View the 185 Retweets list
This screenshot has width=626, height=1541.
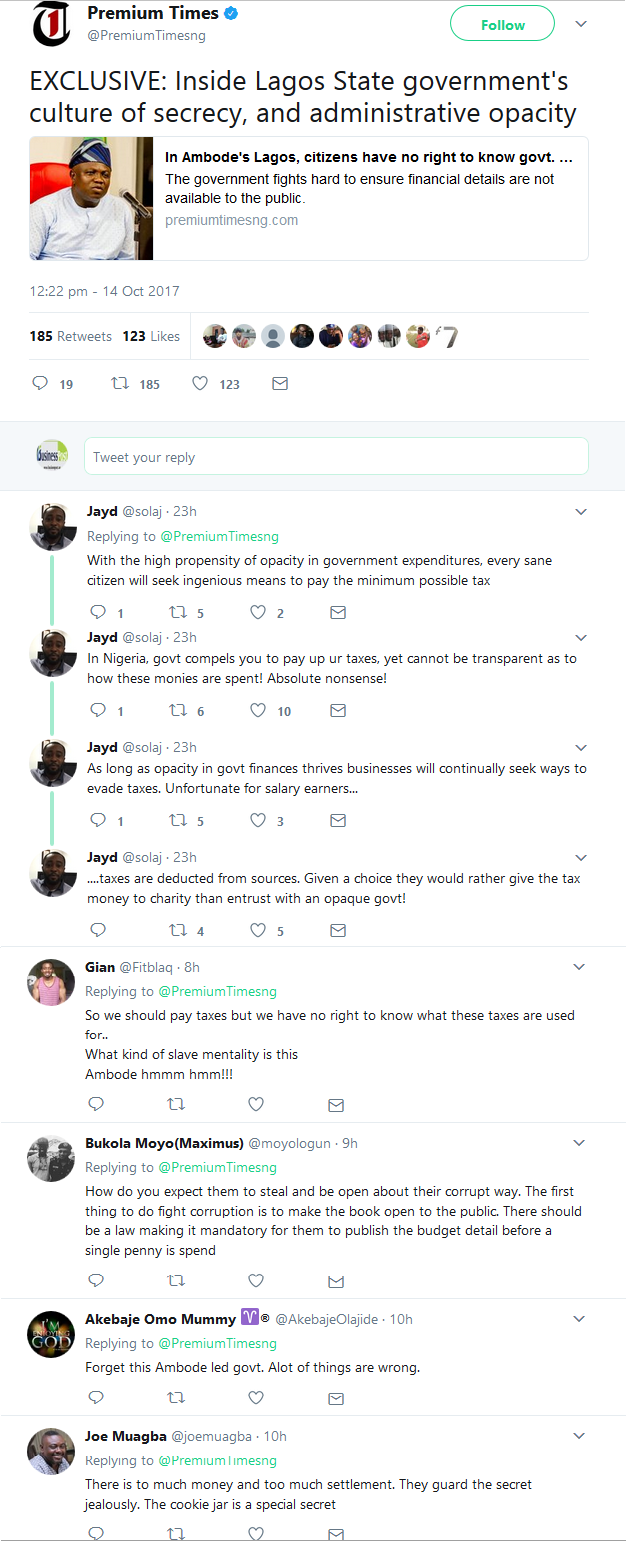pyautogui.click(x=71, y=336)
